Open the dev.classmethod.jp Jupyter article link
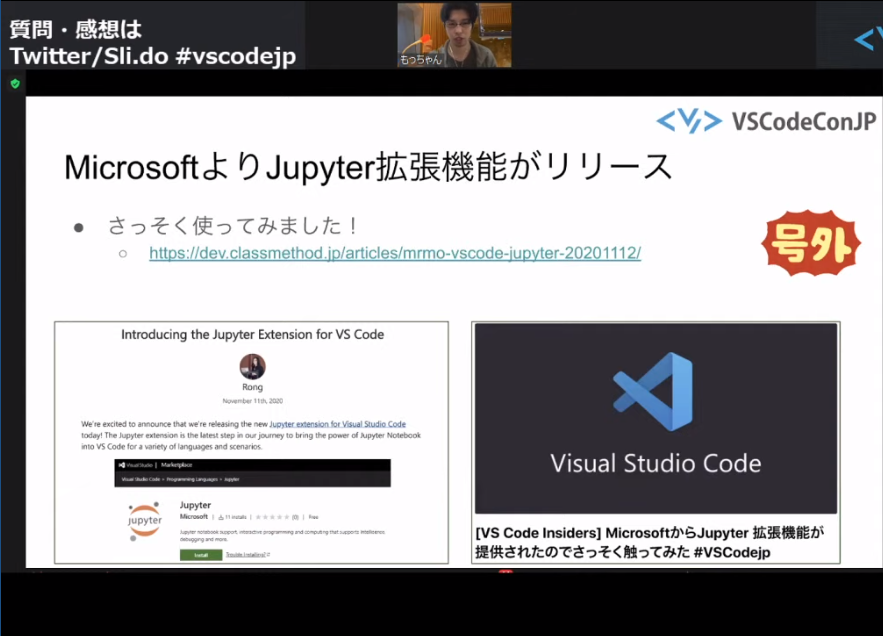The image size is (883, 636). [395, 253]
